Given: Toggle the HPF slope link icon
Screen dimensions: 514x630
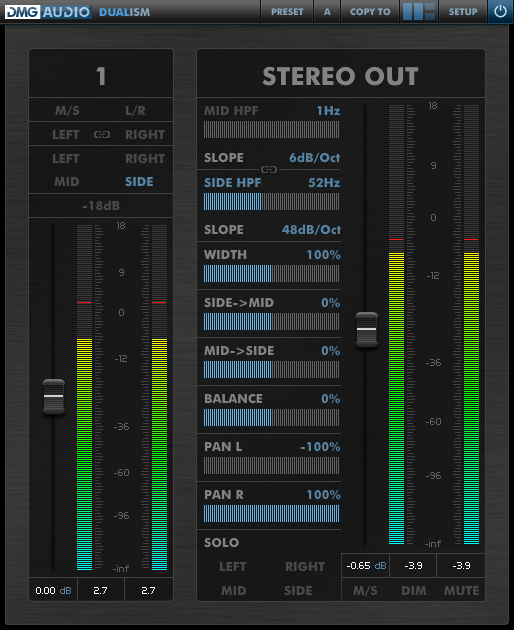Looking at the screenshot, I should (x=269, y=170).
